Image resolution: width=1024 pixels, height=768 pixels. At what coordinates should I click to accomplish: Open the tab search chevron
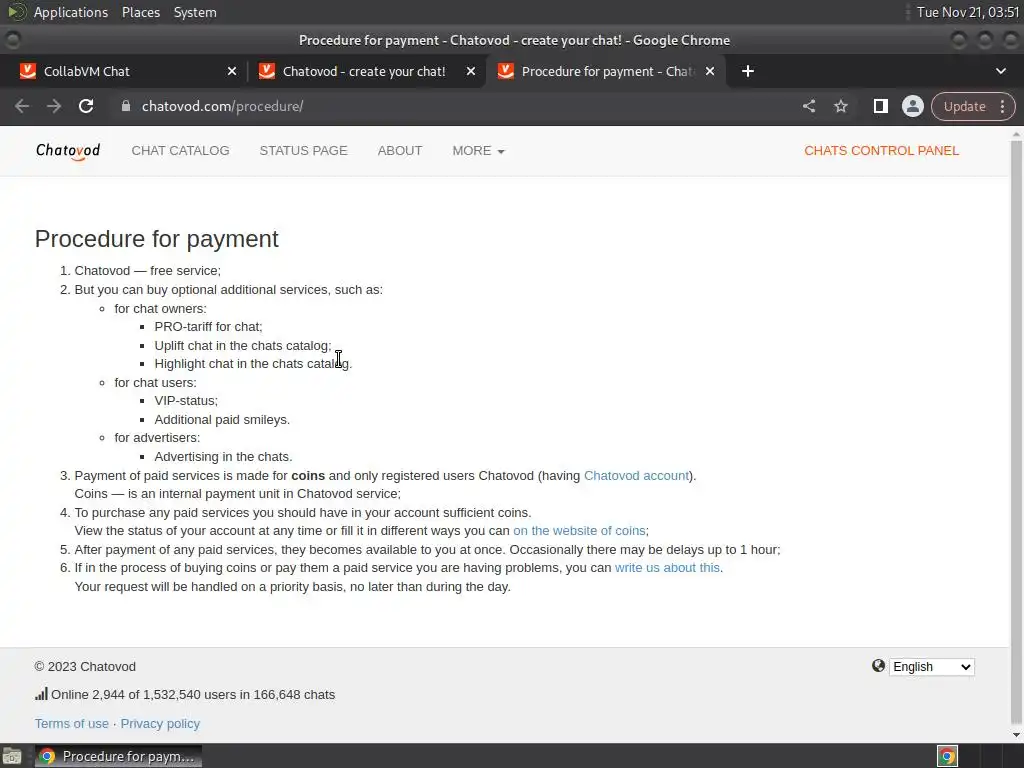(1000, 71)
